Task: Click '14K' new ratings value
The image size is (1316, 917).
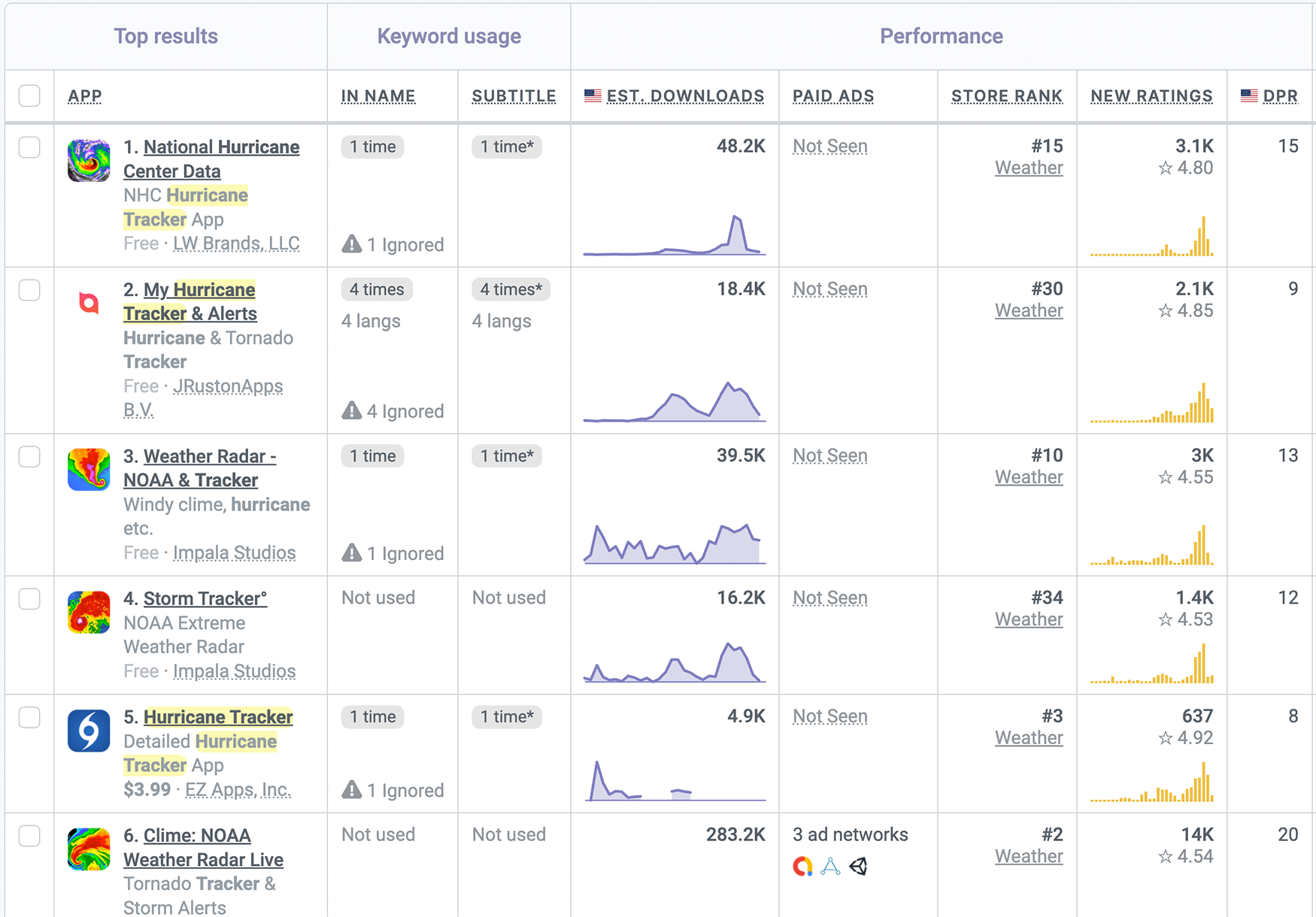Action: (x=1197, y=834)
